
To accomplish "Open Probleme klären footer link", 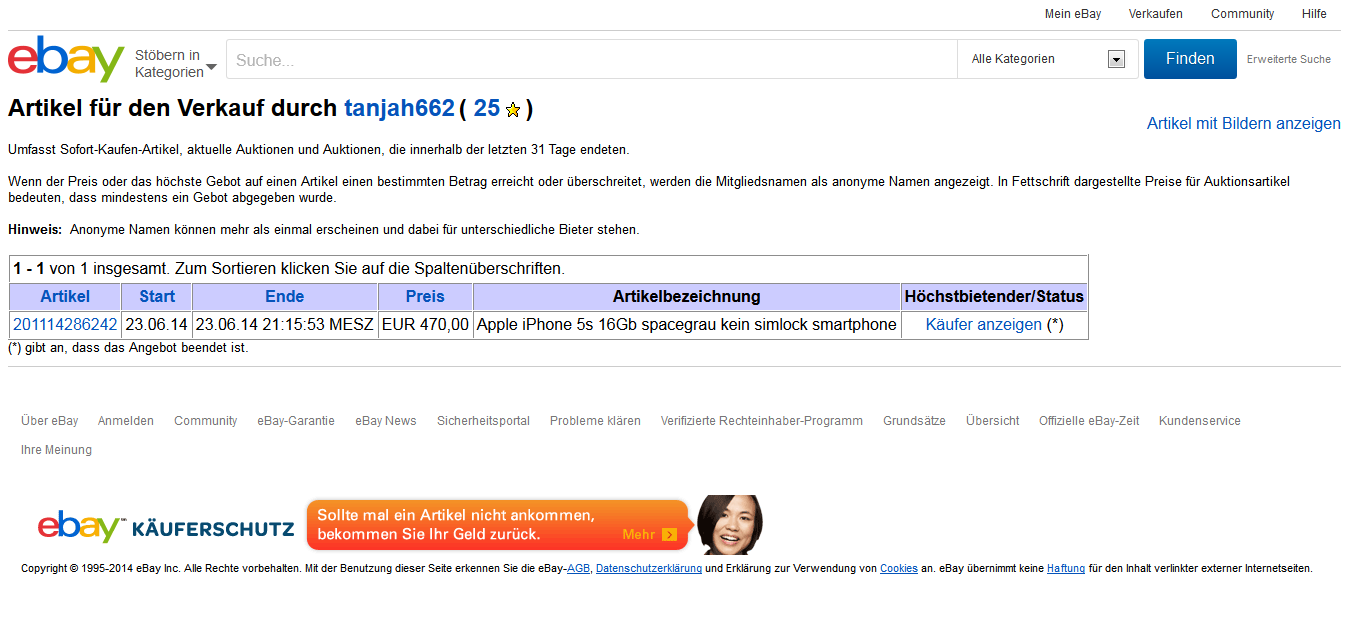I will (595, 421).
